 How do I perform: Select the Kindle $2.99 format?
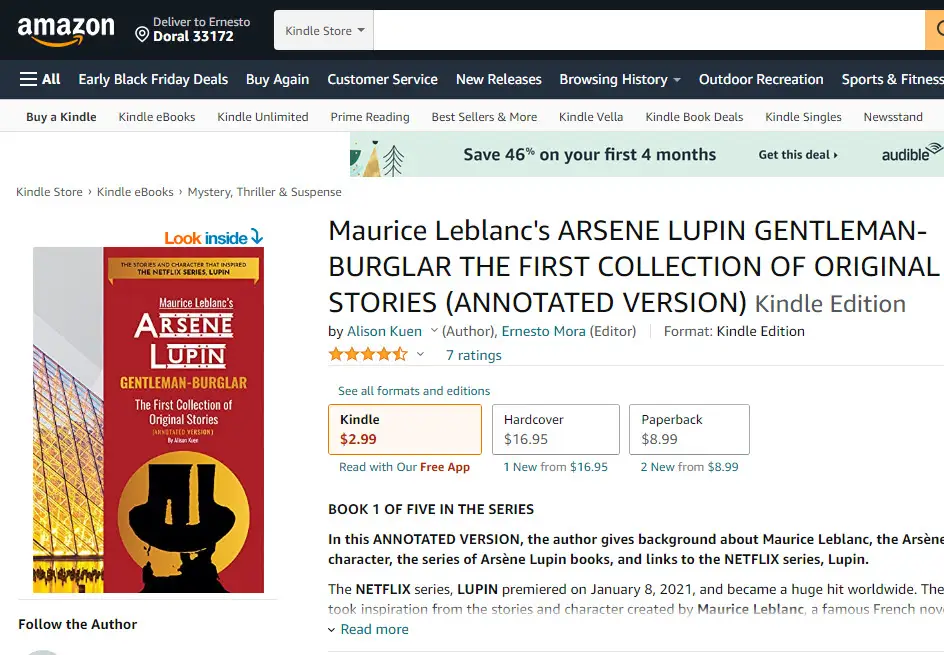tap(405, 429)
